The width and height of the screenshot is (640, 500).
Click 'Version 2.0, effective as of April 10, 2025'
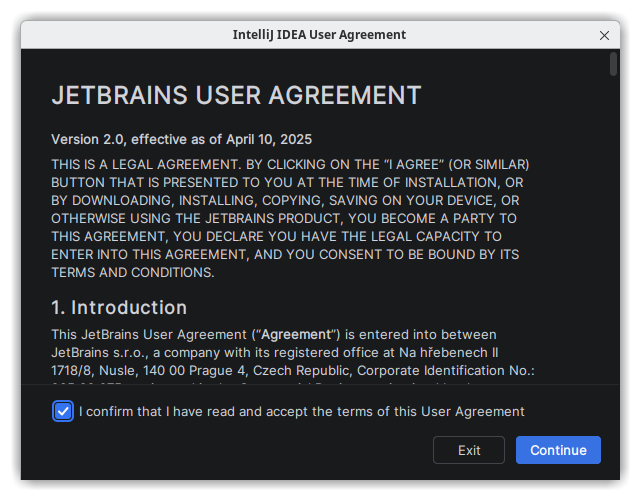[181, 139]
